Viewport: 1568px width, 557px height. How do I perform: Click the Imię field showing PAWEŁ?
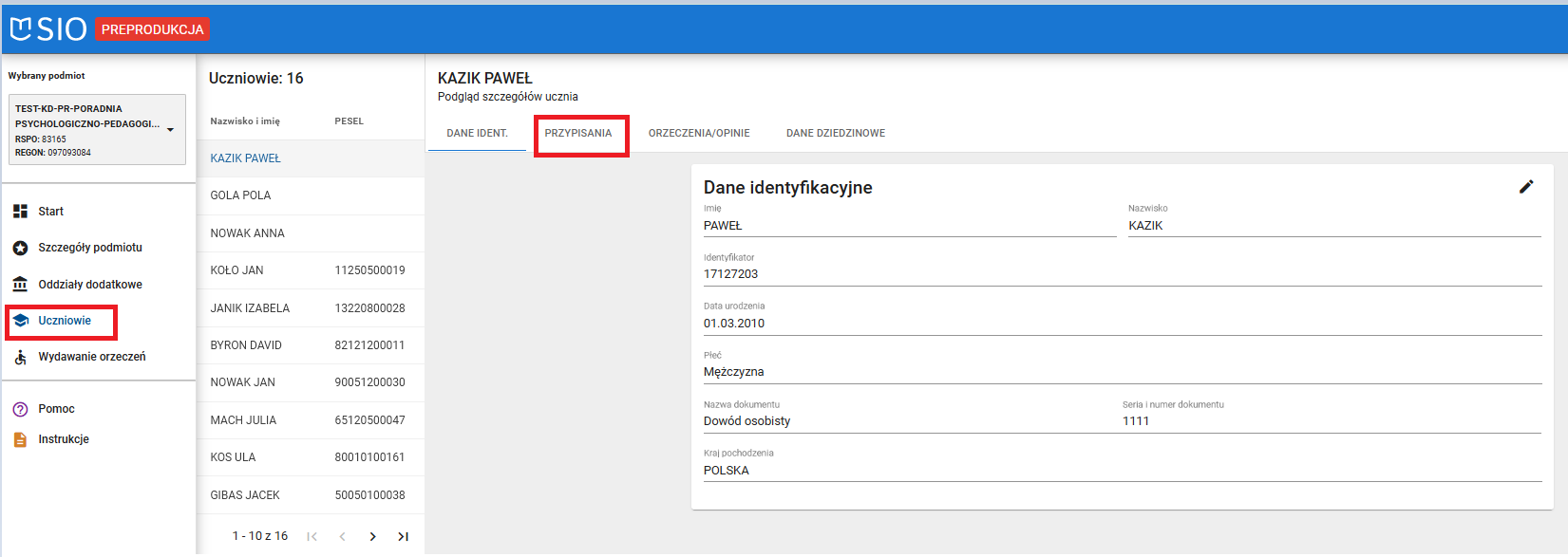pos(907,226)
